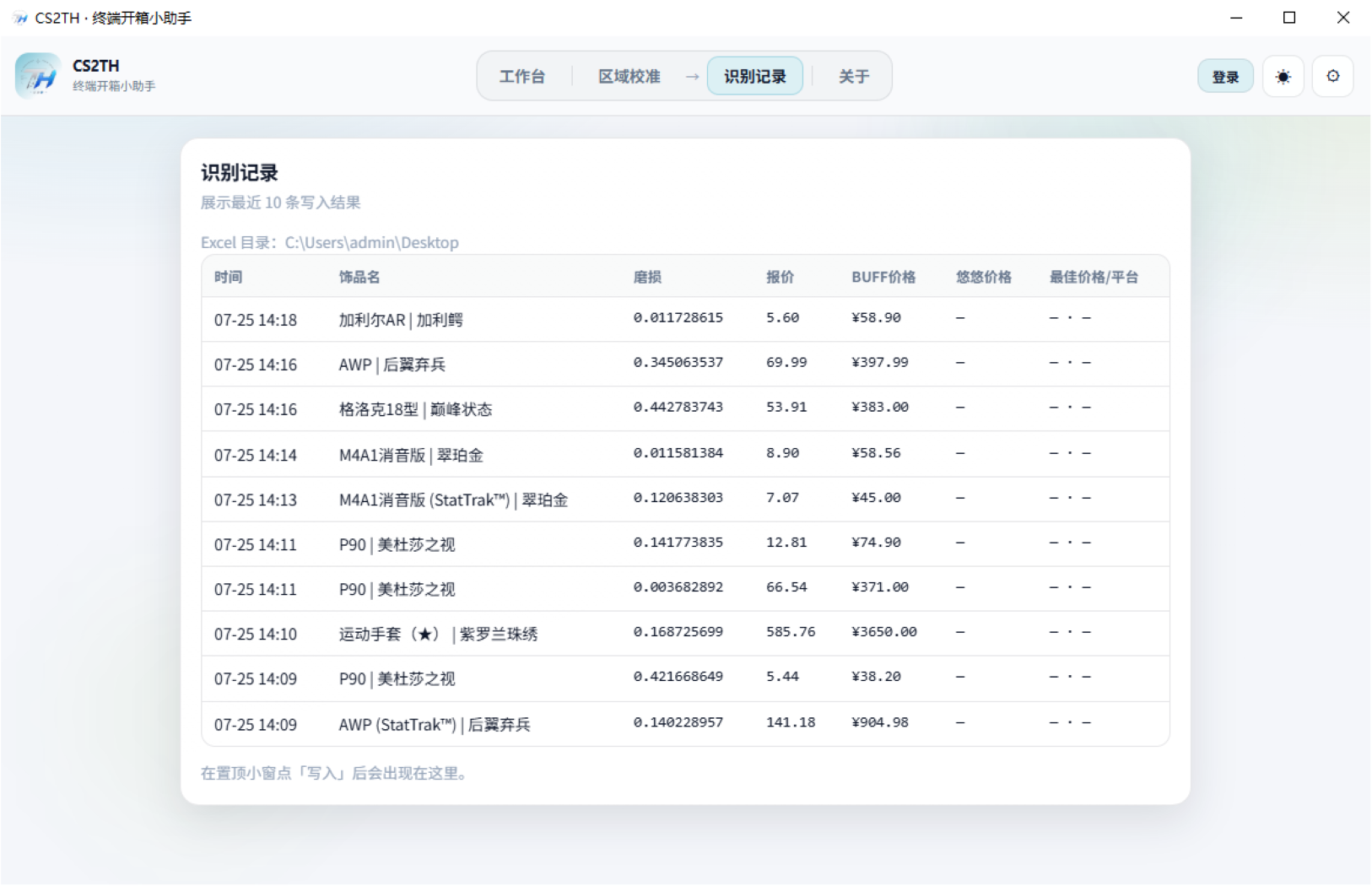Switch to the 工作台 tab
Screen dimensions: 1372x886
522,77
